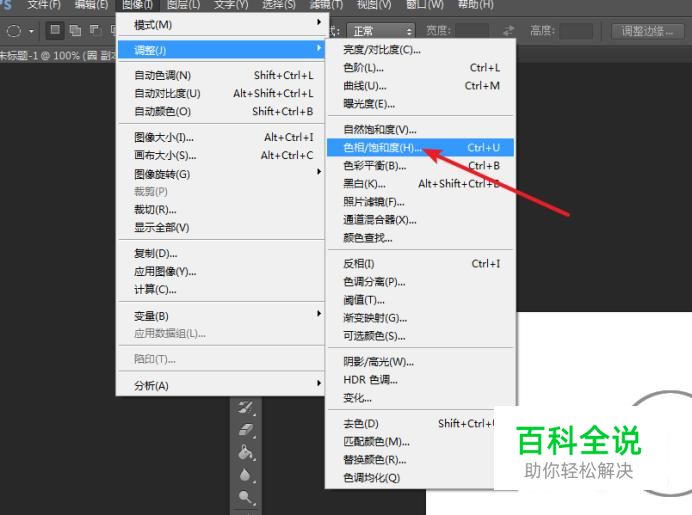The width and height of the screenshot is (692, 515).
Task: Choose 自然饱和度(V)...
Action: (x=420, y=129)
